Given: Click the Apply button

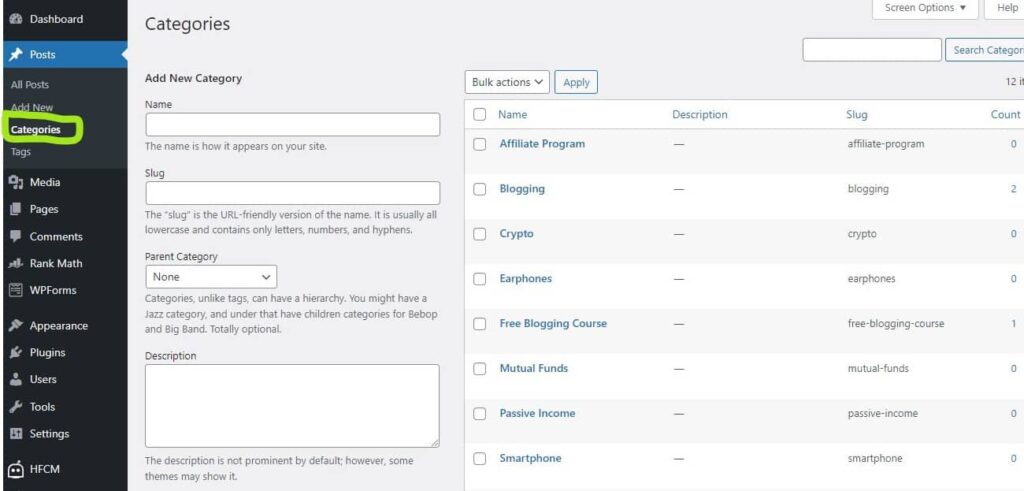Looking at the screenshot, I should (x=576, y=82).
